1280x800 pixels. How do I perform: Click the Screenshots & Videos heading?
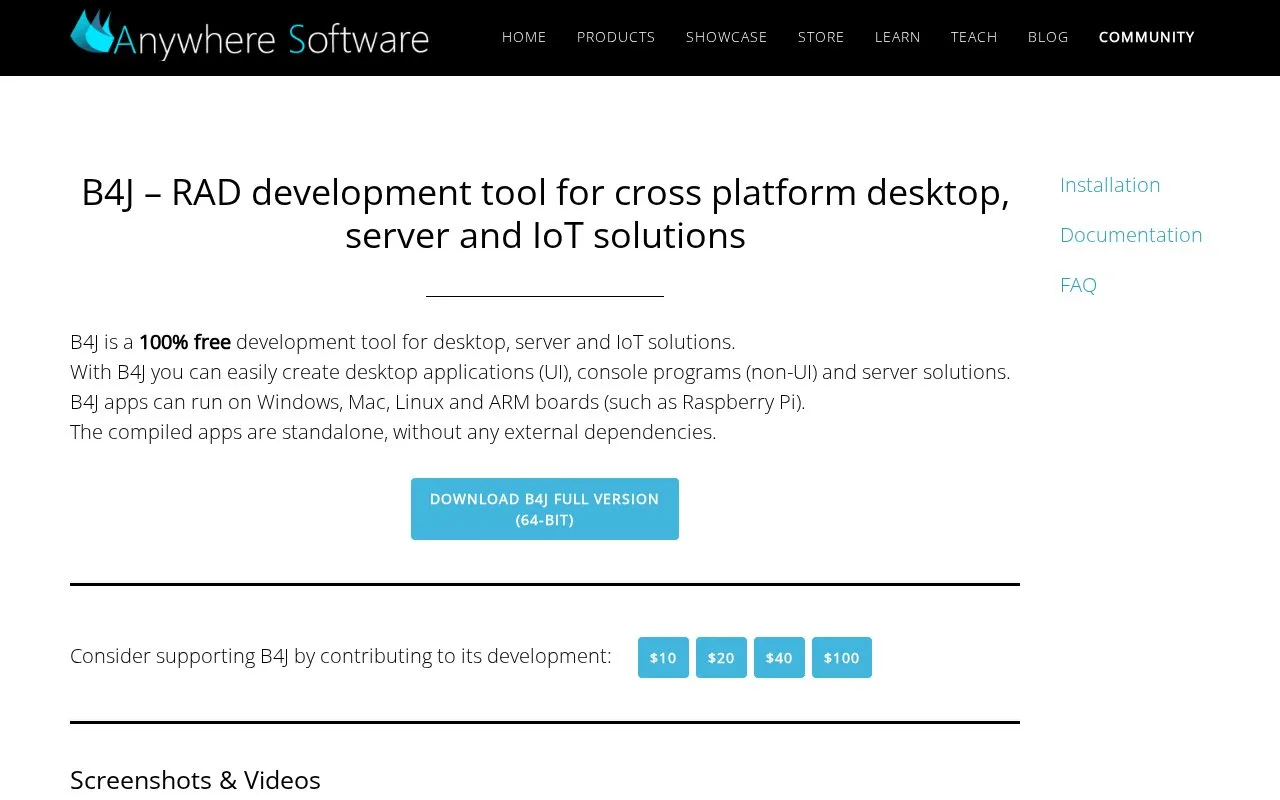point(195,780)
